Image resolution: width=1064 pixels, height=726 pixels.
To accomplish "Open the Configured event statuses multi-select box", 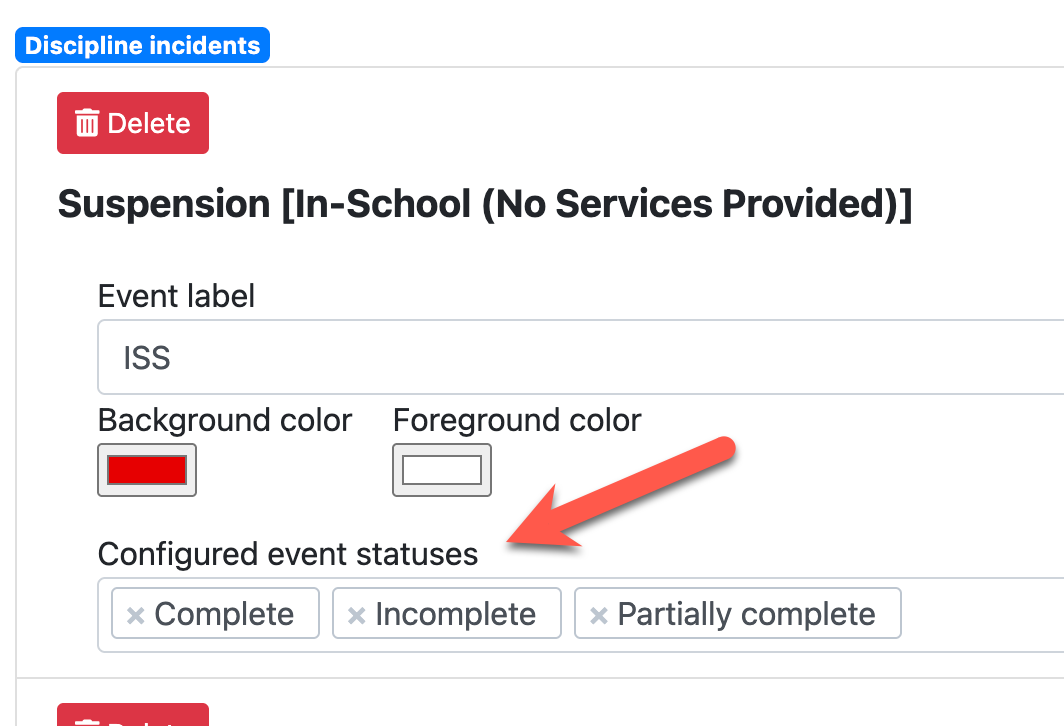I will [x=980, y=615].
